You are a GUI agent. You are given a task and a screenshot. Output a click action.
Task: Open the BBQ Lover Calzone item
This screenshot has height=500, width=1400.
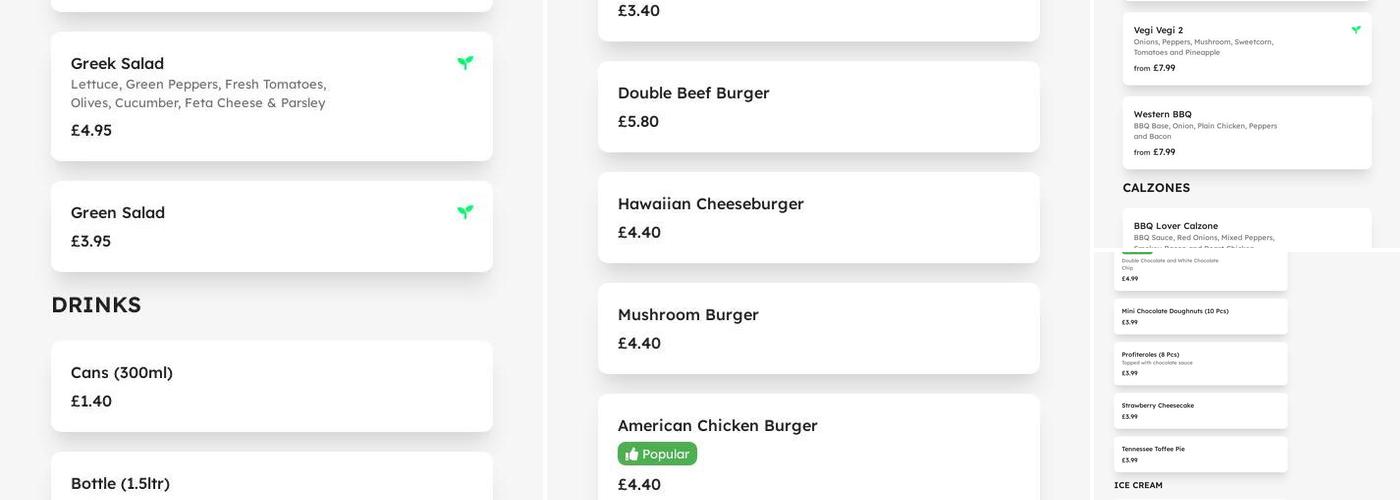[x=1246, y=230]
